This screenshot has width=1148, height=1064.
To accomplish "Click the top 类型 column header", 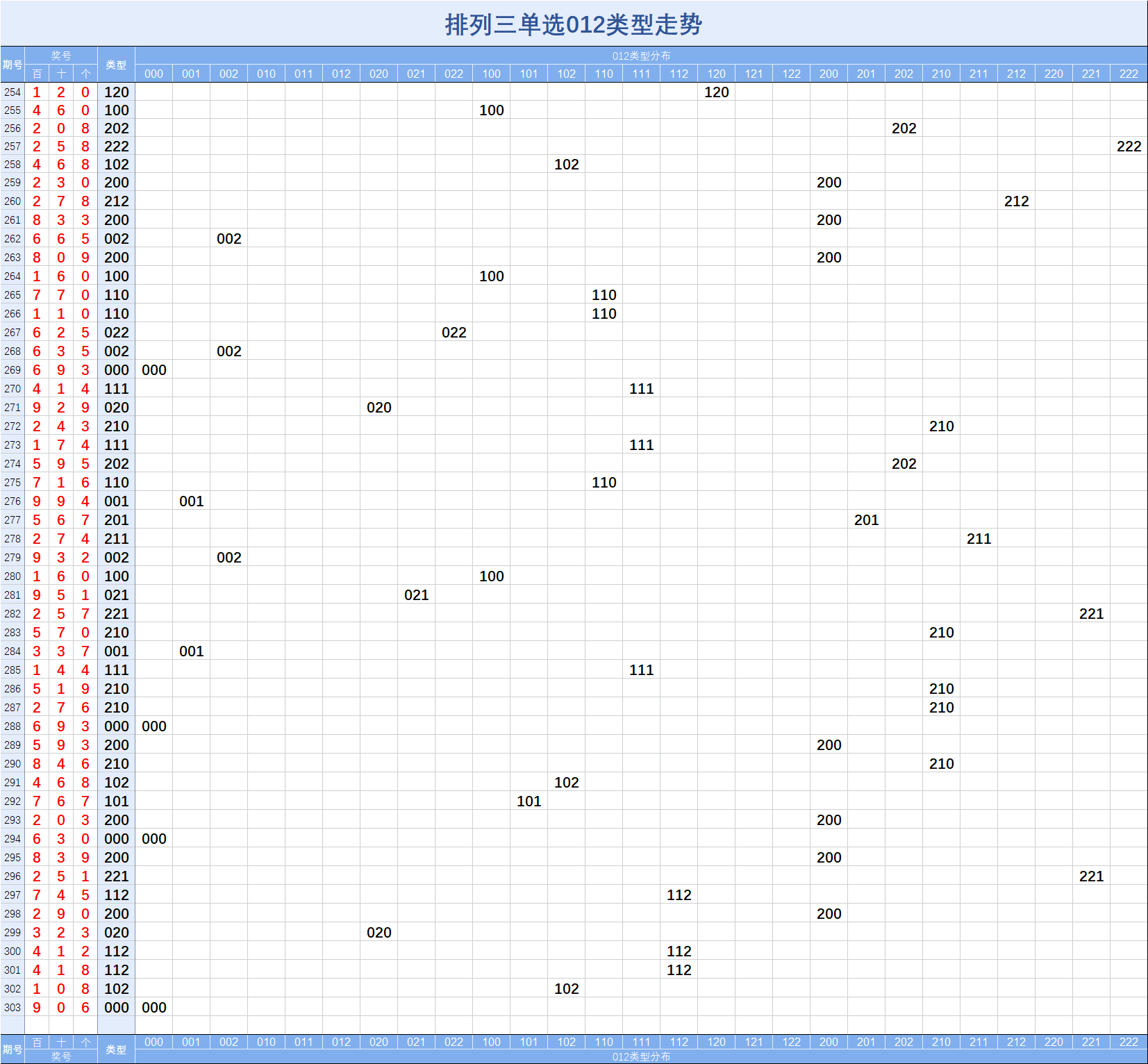I will point(116,65).
